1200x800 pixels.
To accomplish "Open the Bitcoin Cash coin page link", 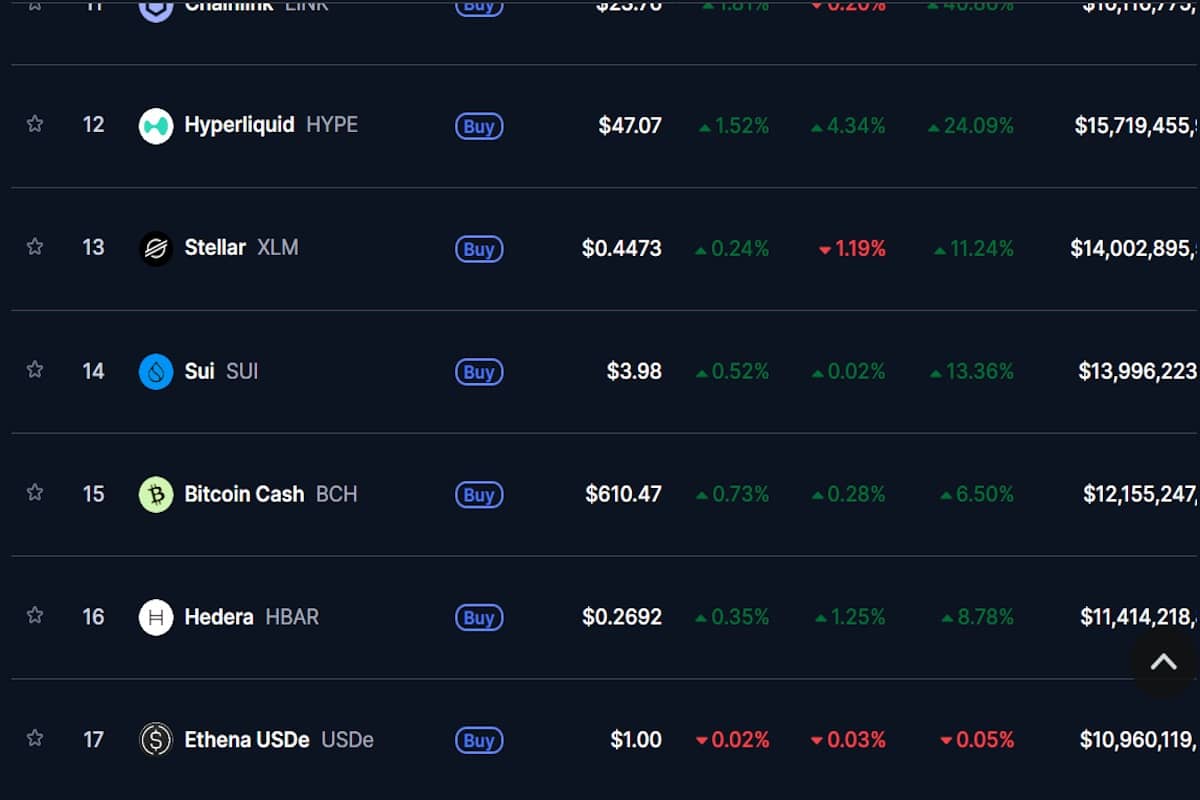I will (270, 494).
